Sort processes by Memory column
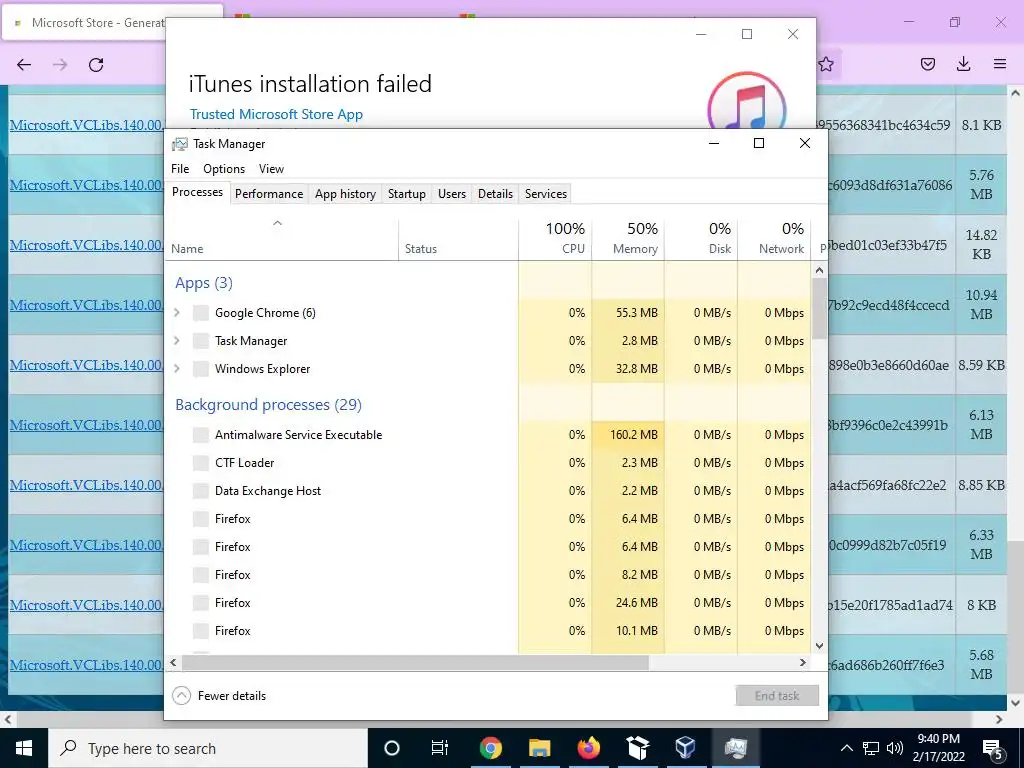Viewport: 1024px width, 768px height. (628, 240)
